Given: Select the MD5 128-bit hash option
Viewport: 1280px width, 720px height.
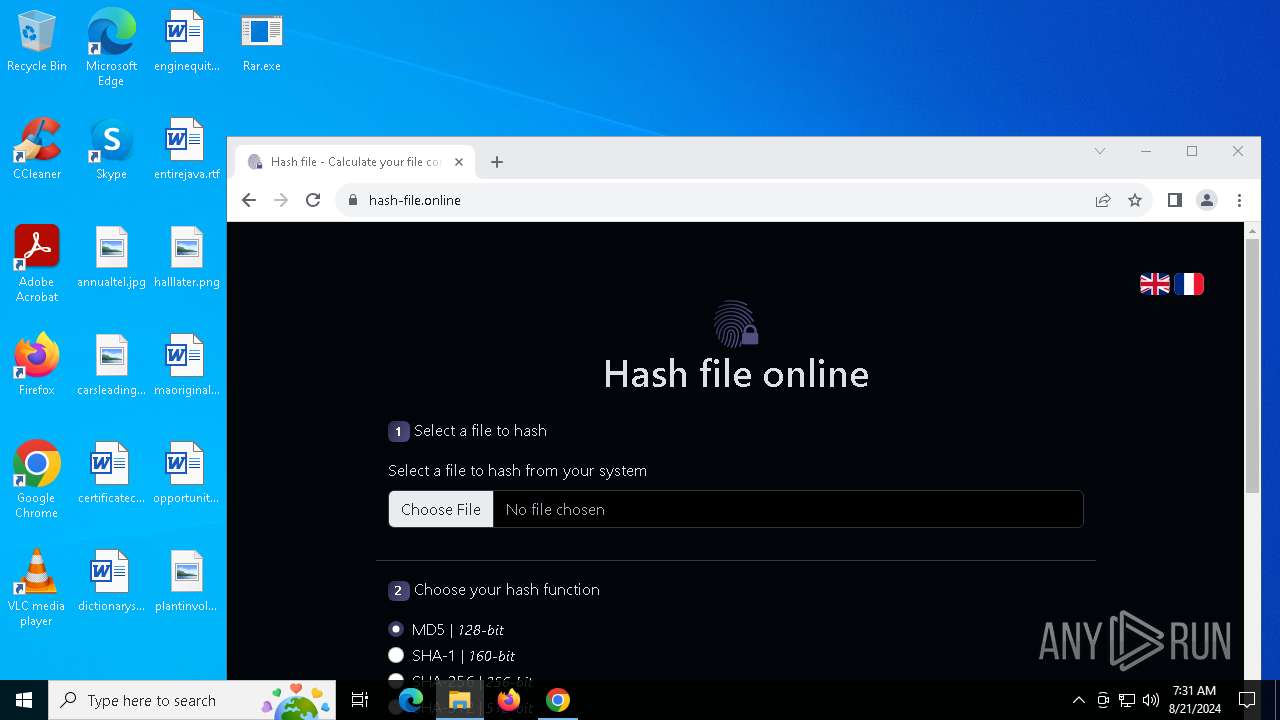Looking at the screenshot, I should 396,630.
